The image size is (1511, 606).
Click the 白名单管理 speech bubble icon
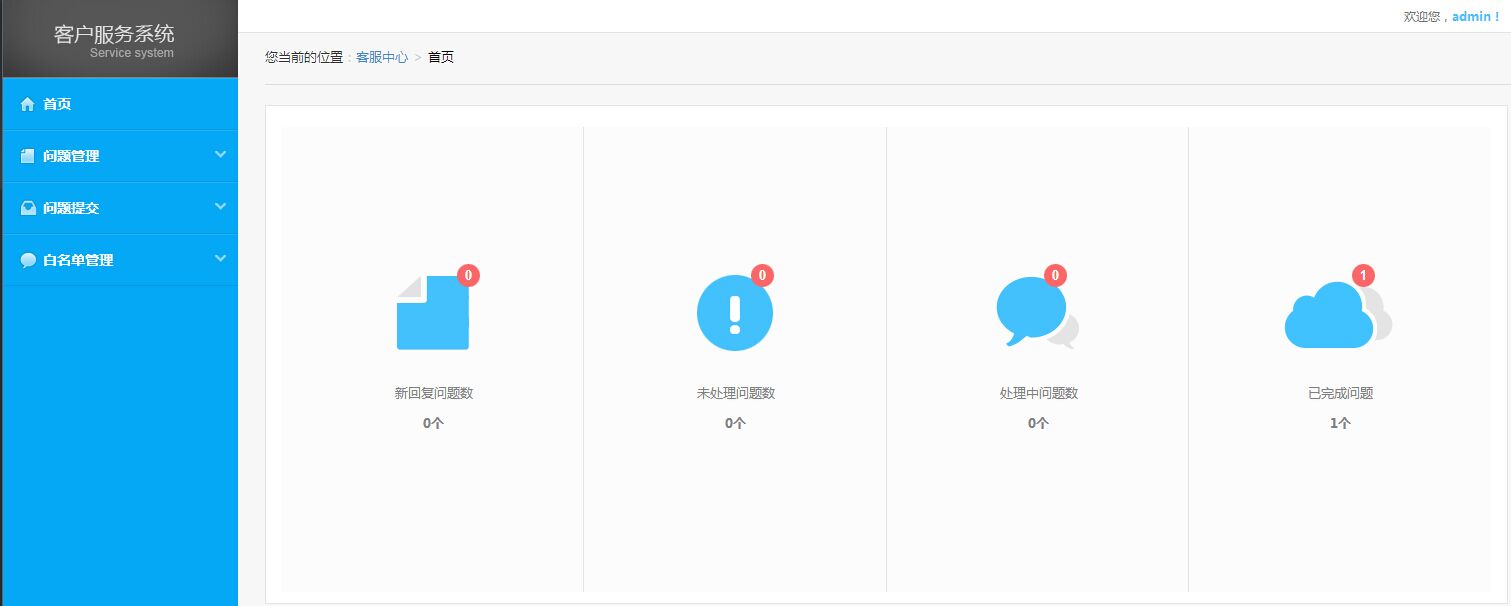click(x=28, y=260)
